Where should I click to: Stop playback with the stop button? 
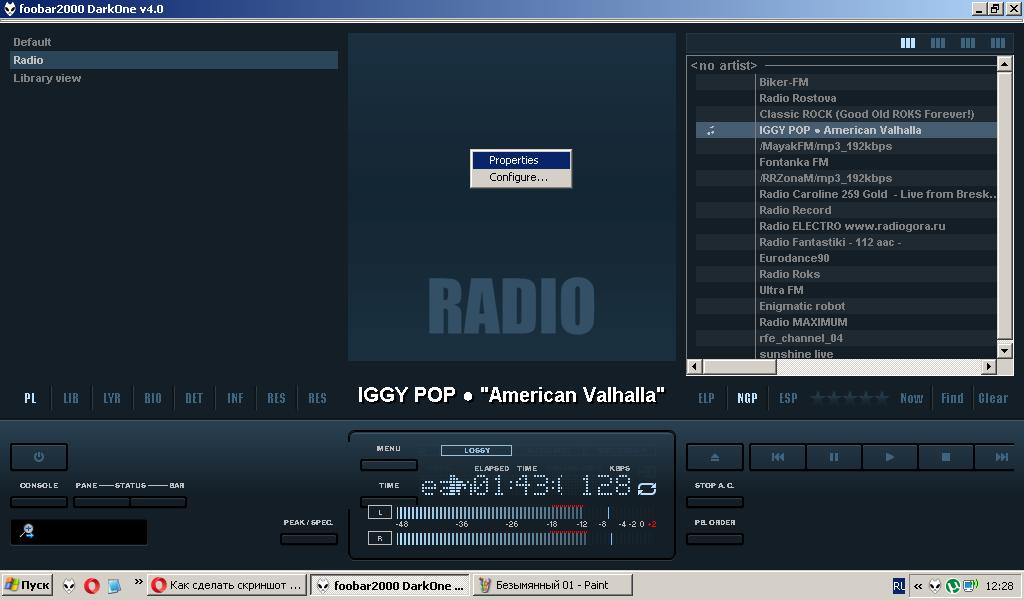[x=946, y=457]
